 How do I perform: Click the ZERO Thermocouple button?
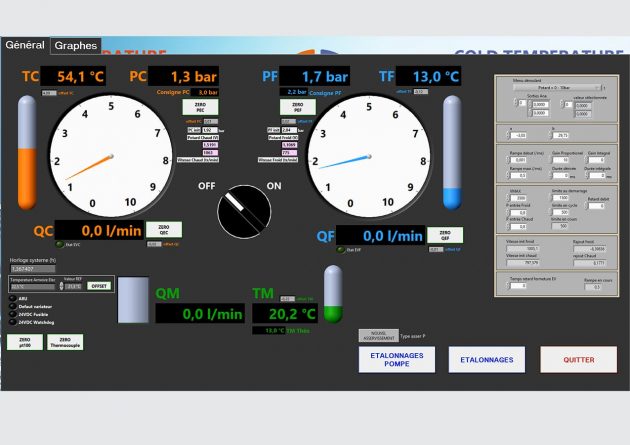[x=65, y=343]
